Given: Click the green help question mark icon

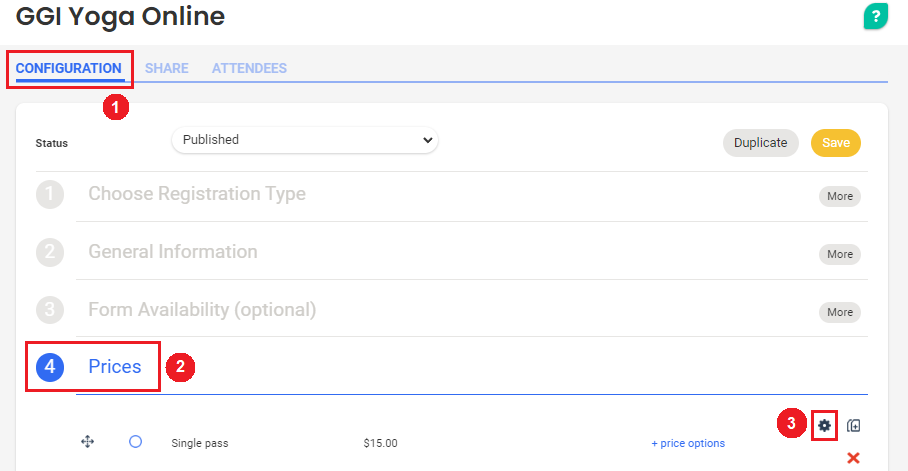Looking at the screenshot, I should pyautogui.click(x=875, y=16).
